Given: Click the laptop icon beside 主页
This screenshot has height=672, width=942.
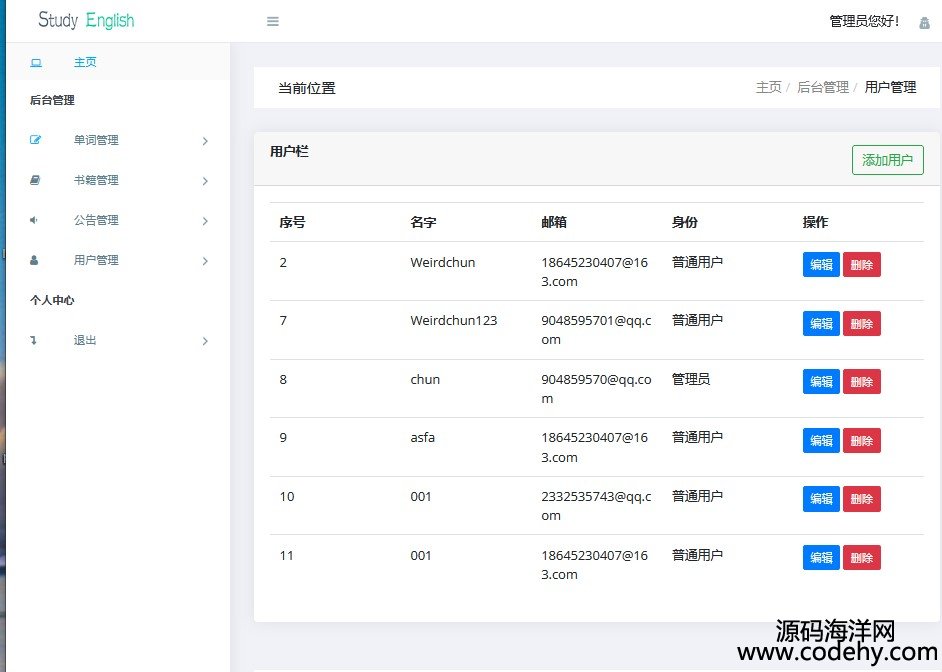Looking at the screenshot, I should [36, 63].
